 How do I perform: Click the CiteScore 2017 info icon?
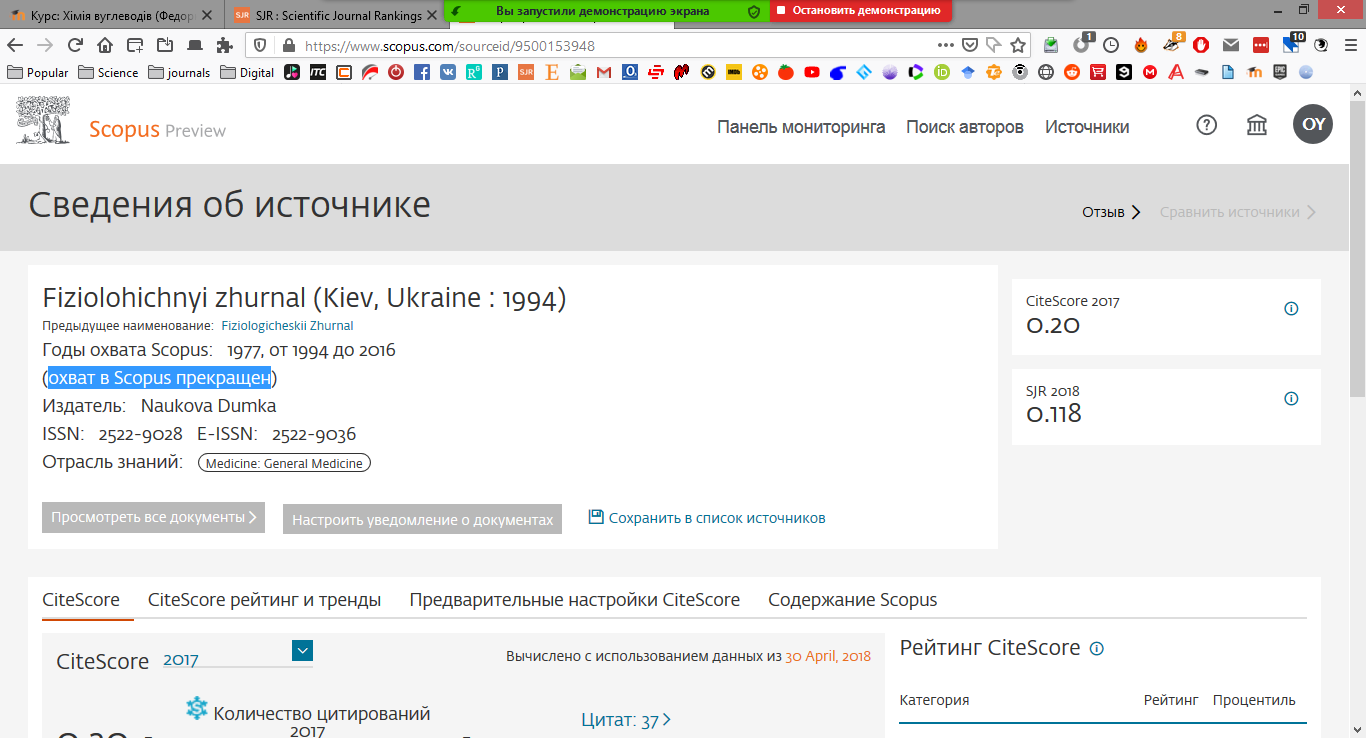coord(1291,309)
